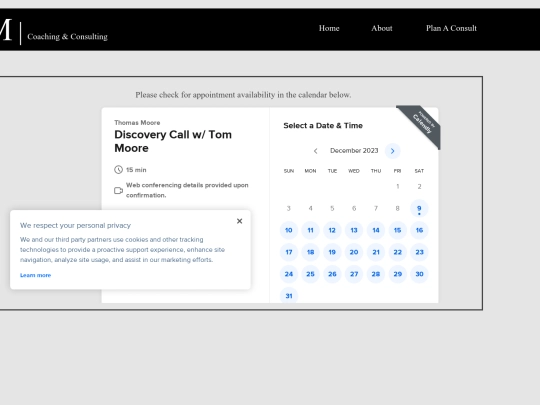Click the December 2023 month label
This screenshot has width=540, height=405.
(x=354, y=150)
